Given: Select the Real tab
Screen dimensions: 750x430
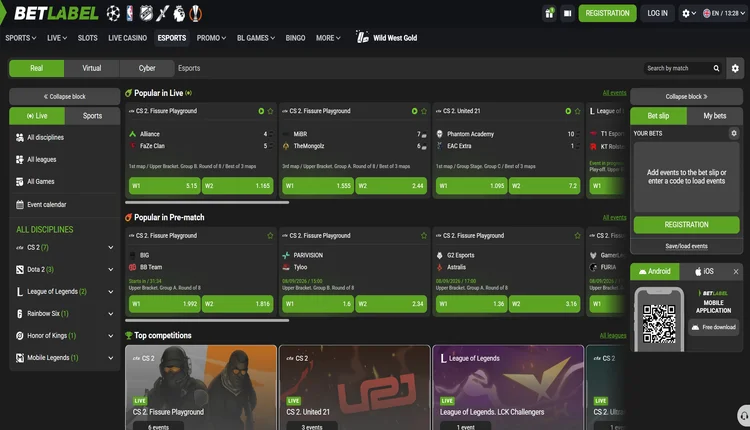Looking at the screenshot, I should [36, 68].
